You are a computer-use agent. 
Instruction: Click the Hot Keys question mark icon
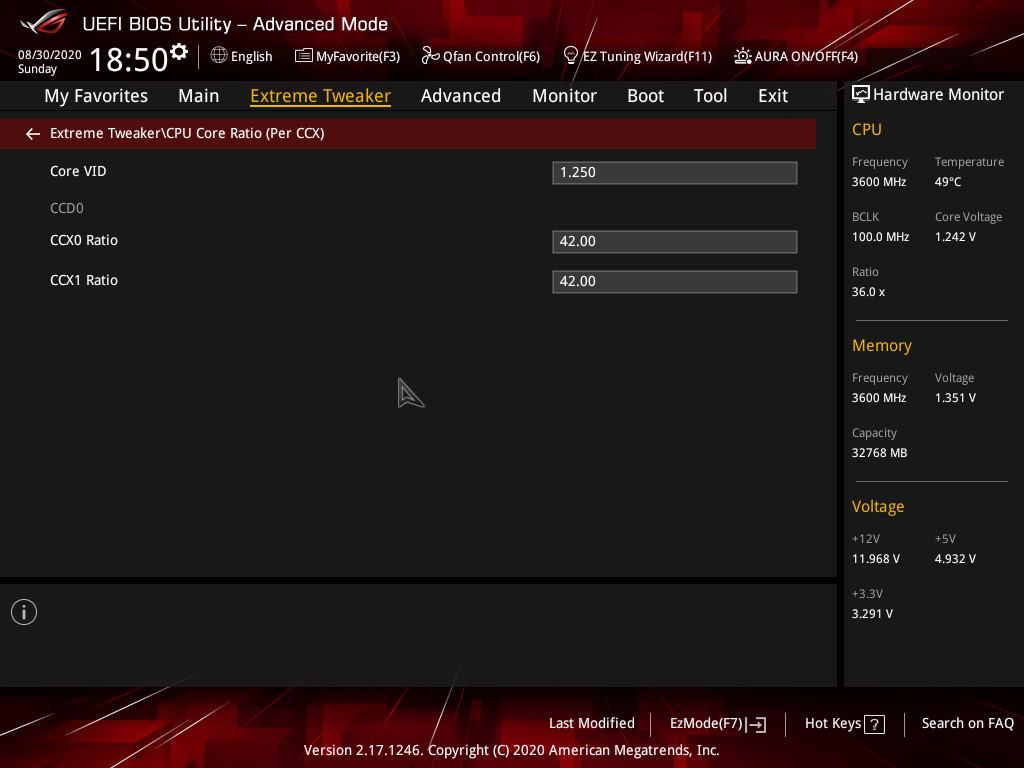[874, 724]
